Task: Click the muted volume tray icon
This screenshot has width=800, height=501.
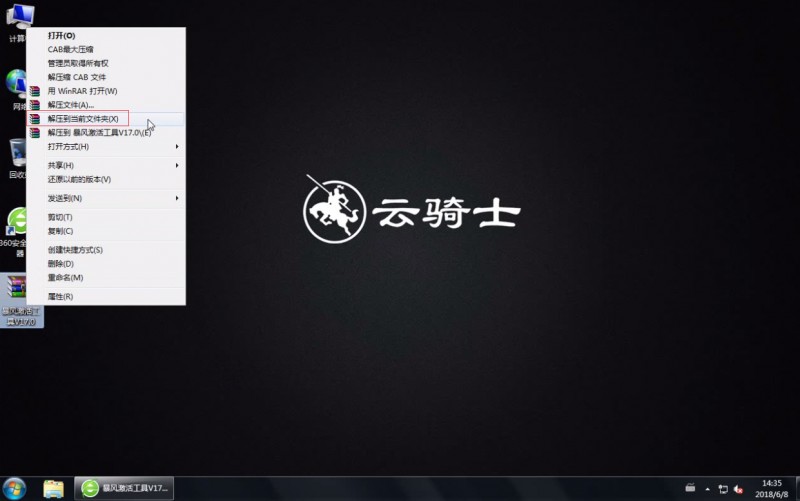Action: (x=738, y=489)
